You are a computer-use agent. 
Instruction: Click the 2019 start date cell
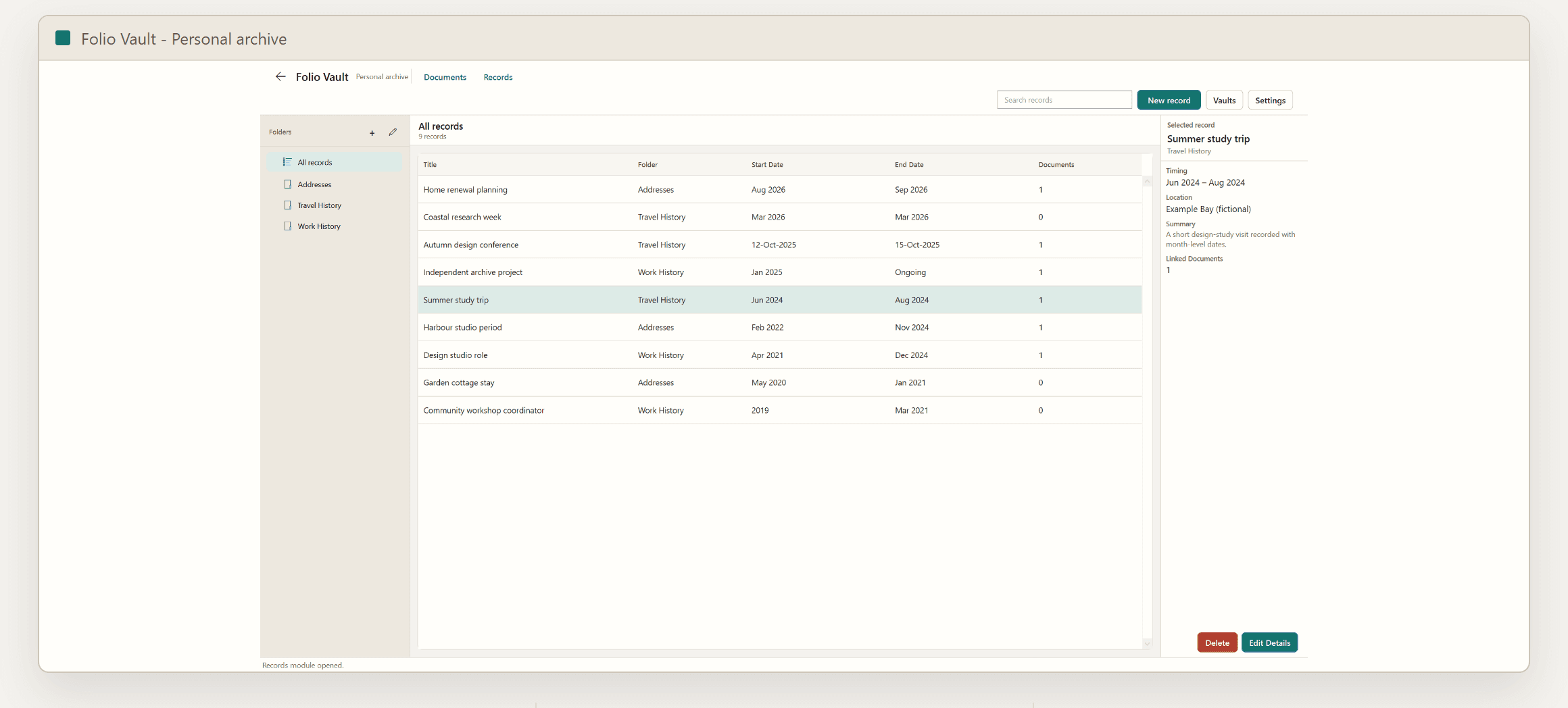pos(760,410)
